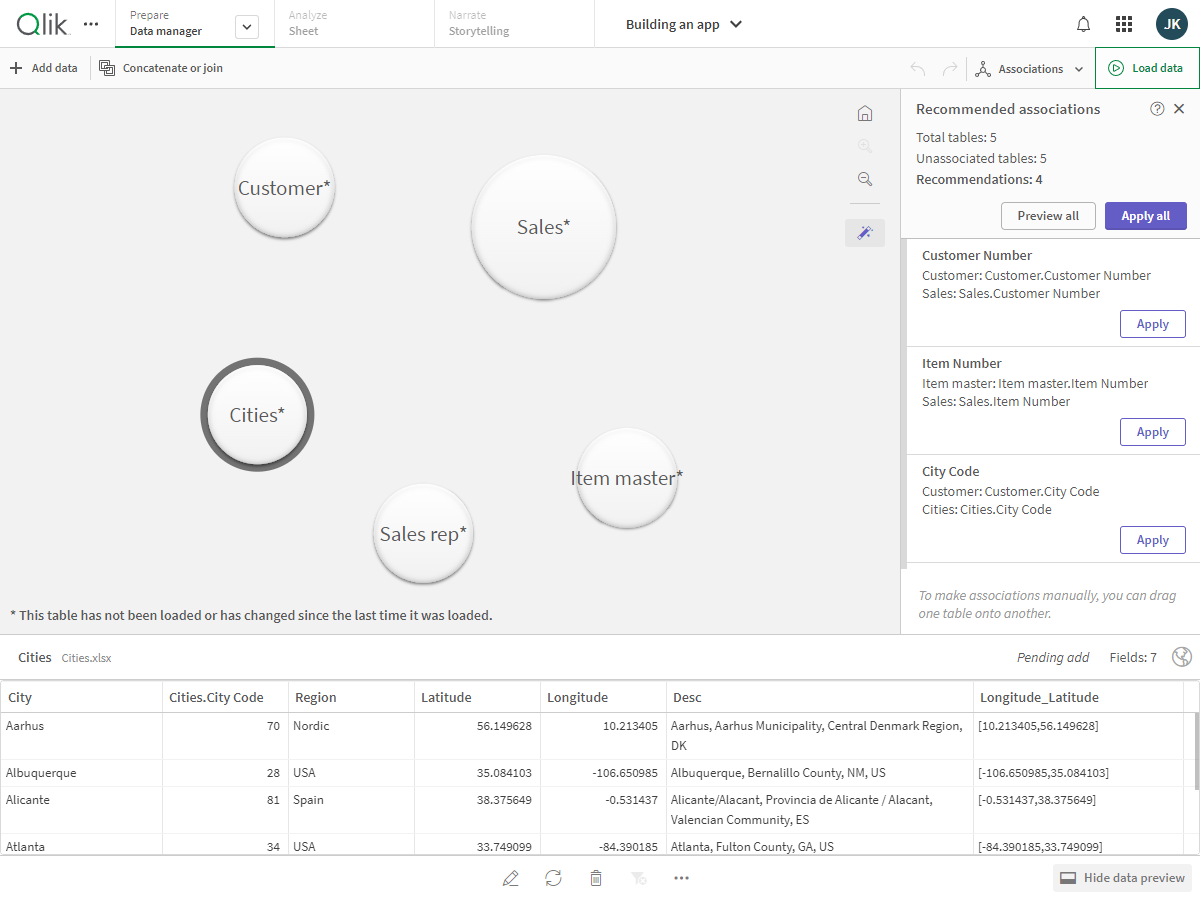The image size is (1200, 900).
Task: Click the Qlik logo
Action: coord(43,23)
